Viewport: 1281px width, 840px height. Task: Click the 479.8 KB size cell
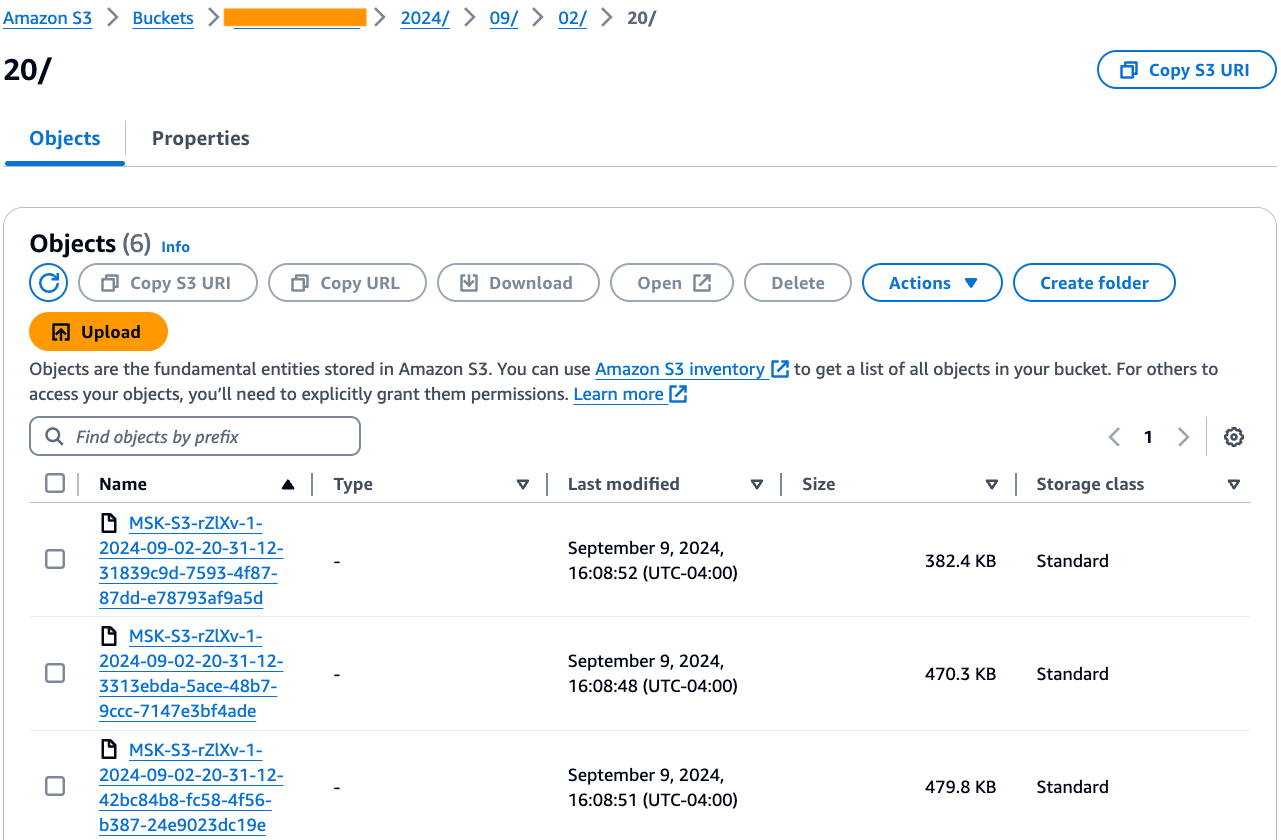[x=960, y=788]
